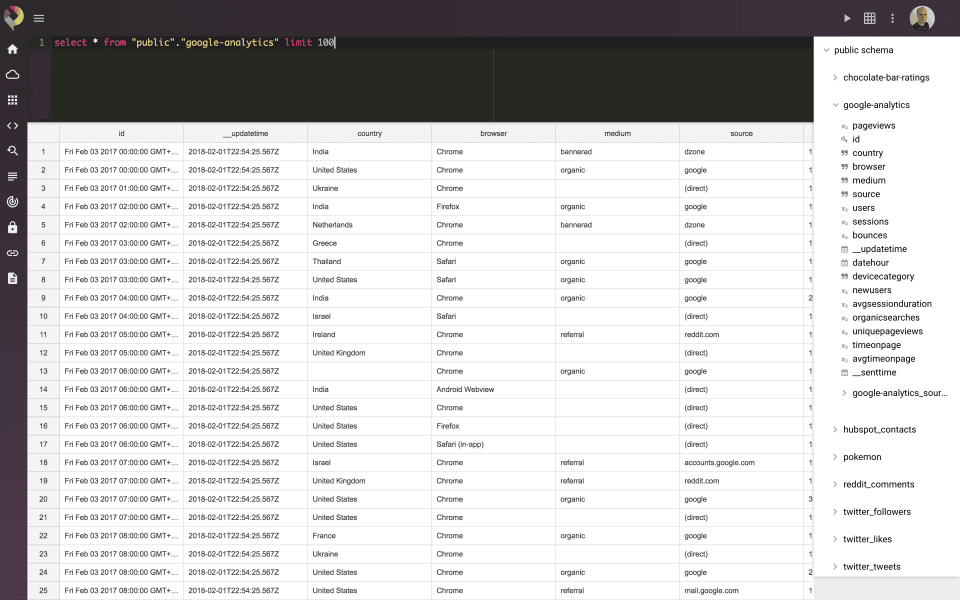This screenshot has width=960, height=600.
Task: Click the padlock icon in sidebar
Action: [x=13, y=228]
